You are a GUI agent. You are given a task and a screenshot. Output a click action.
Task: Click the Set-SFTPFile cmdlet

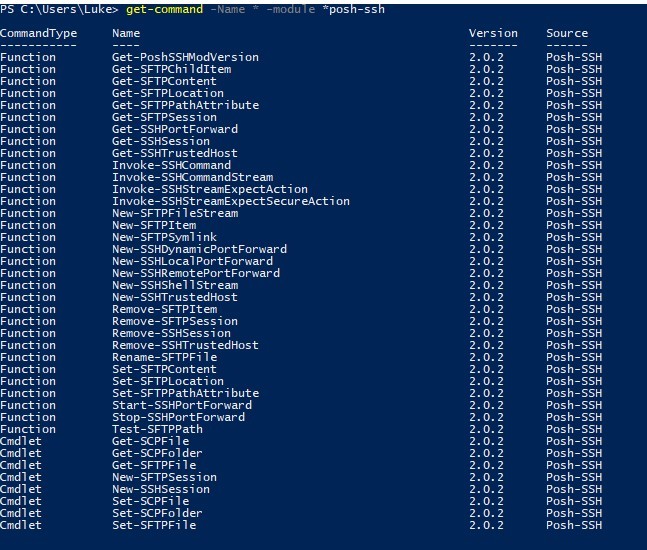click(x=153, y=525)
